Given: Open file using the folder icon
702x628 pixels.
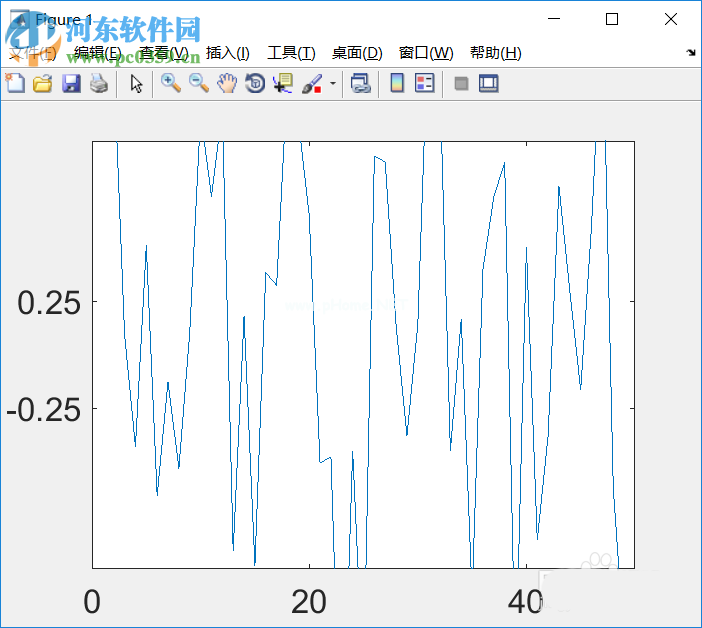Looking at the screenshot, I should pos(42,84).
